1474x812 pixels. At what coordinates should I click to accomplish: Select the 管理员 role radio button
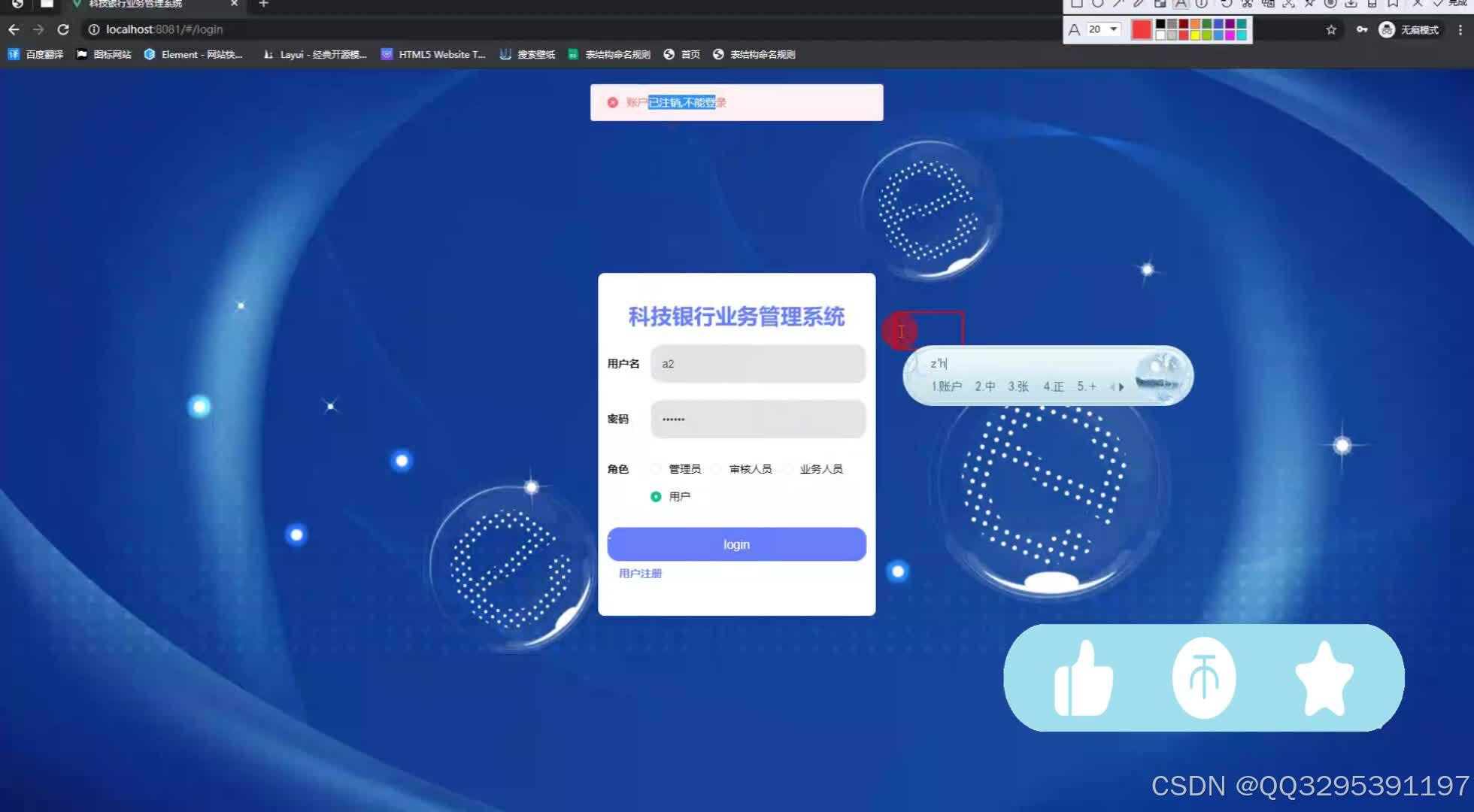[655, 468]
